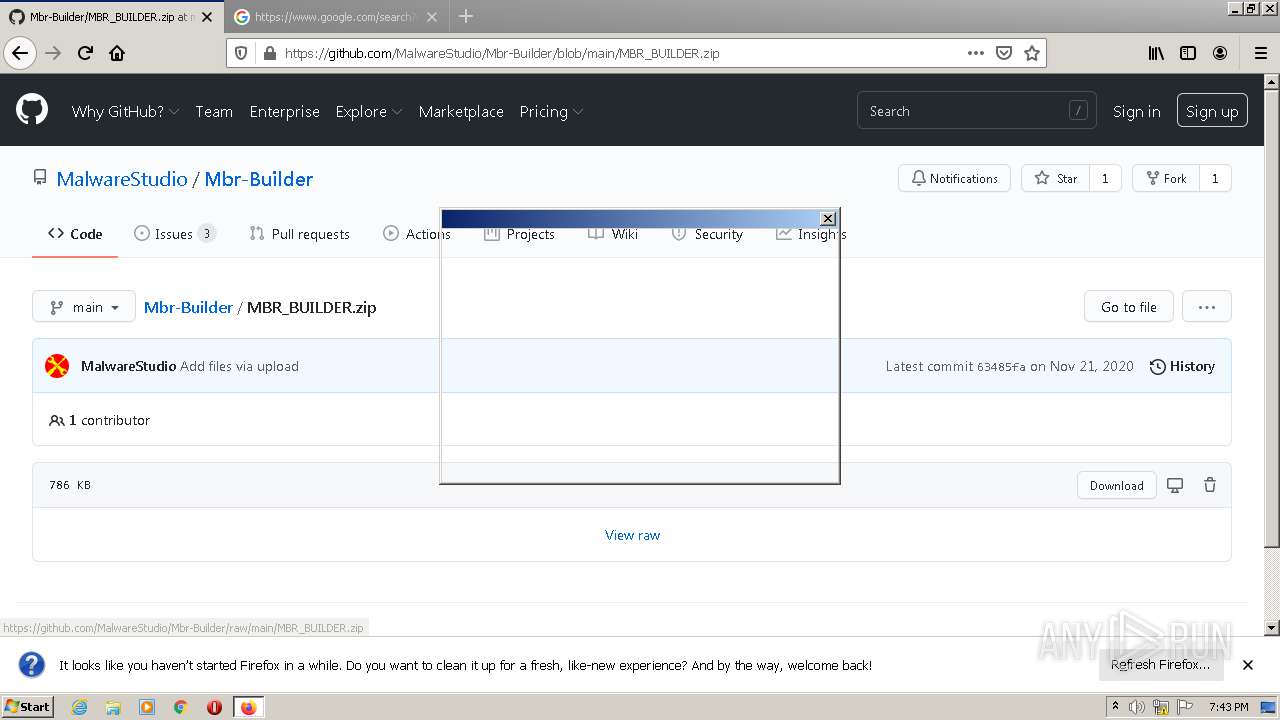Image resolution: width=1280 pixels, height=720 pixels.
Task: Click the GitHub Octocat logo
Action: [32, 110]
